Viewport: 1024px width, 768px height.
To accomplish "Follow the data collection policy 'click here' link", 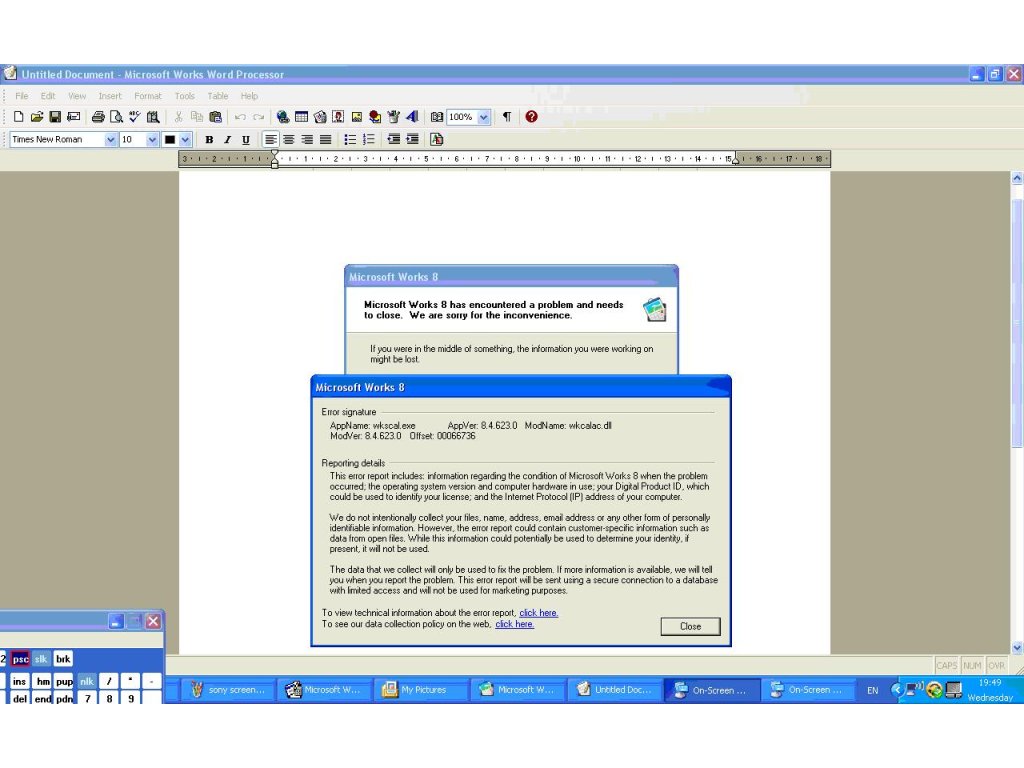I will click(x=514, y=624).
